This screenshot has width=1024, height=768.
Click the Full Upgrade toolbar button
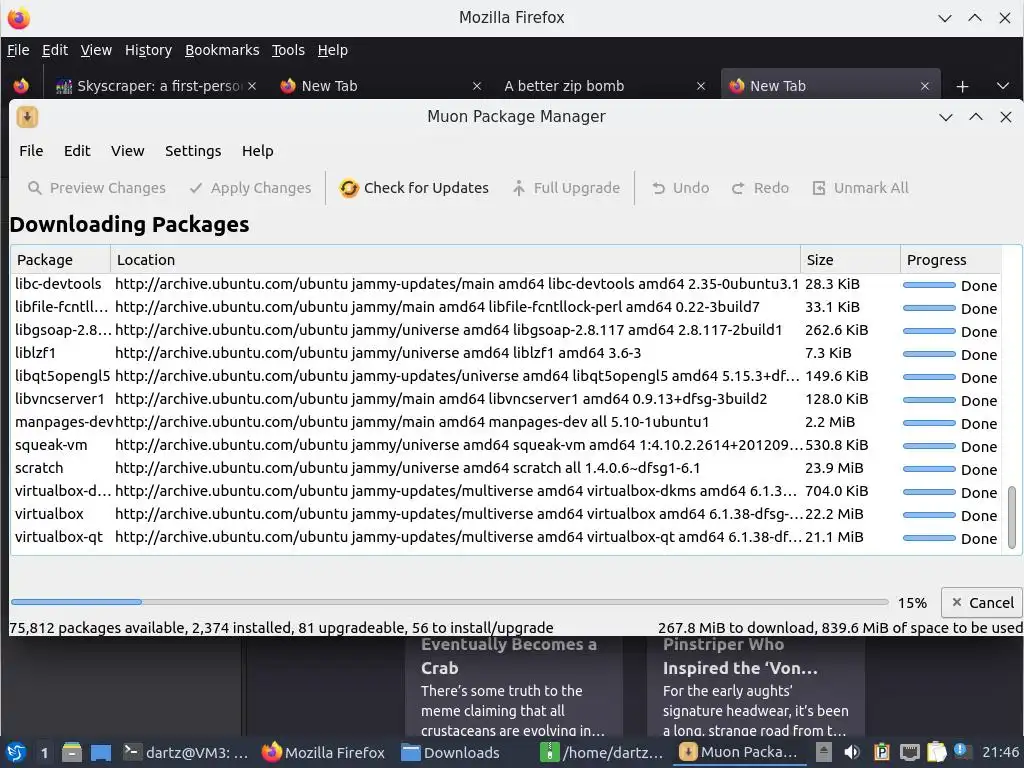click(566, 188)
